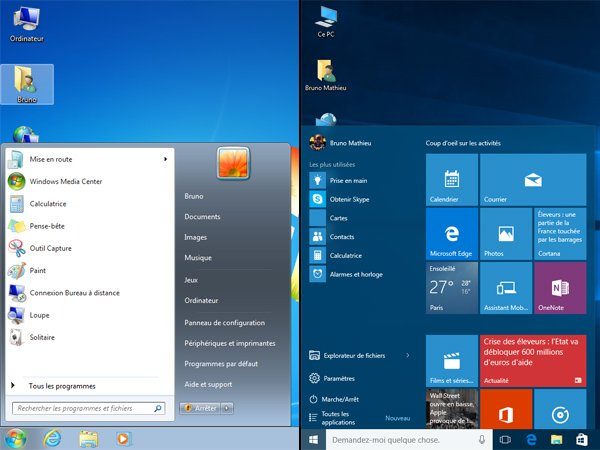Open Films et séries tile

pos(452,361)
